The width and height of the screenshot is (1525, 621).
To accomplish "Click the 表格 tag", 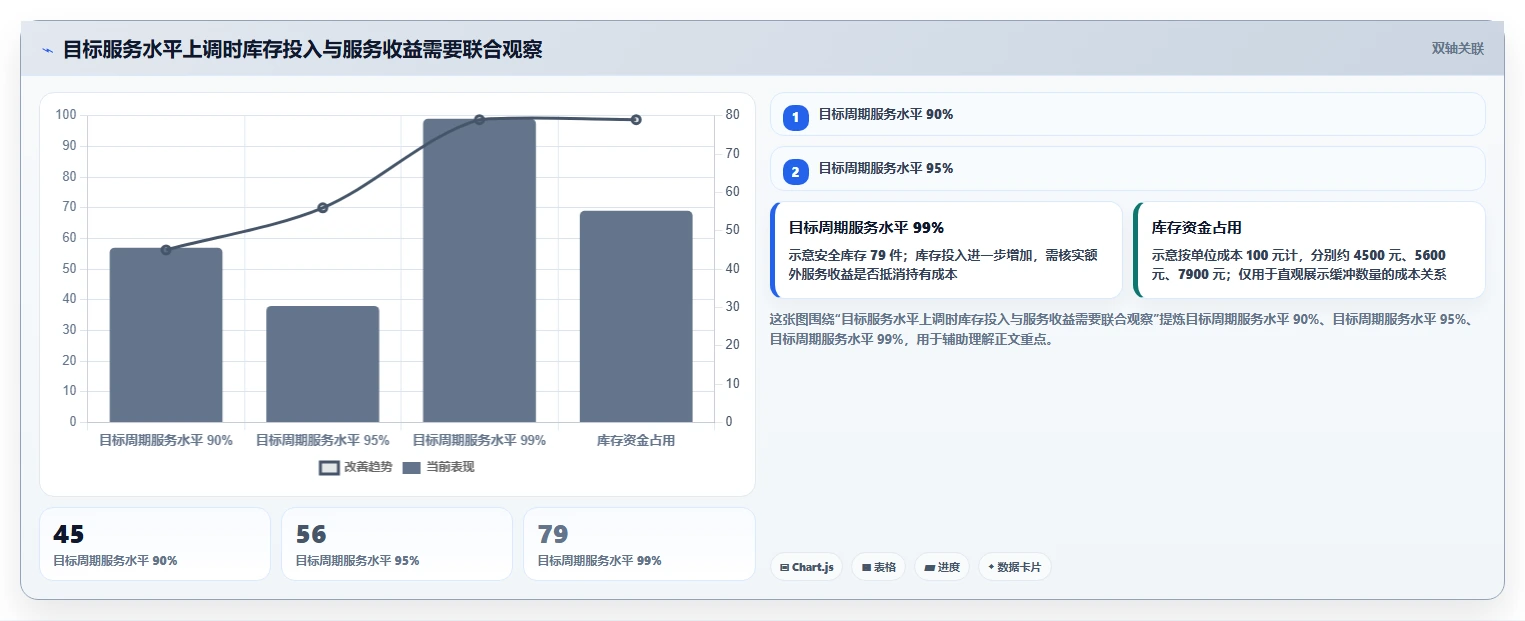I will click(878, 567).
